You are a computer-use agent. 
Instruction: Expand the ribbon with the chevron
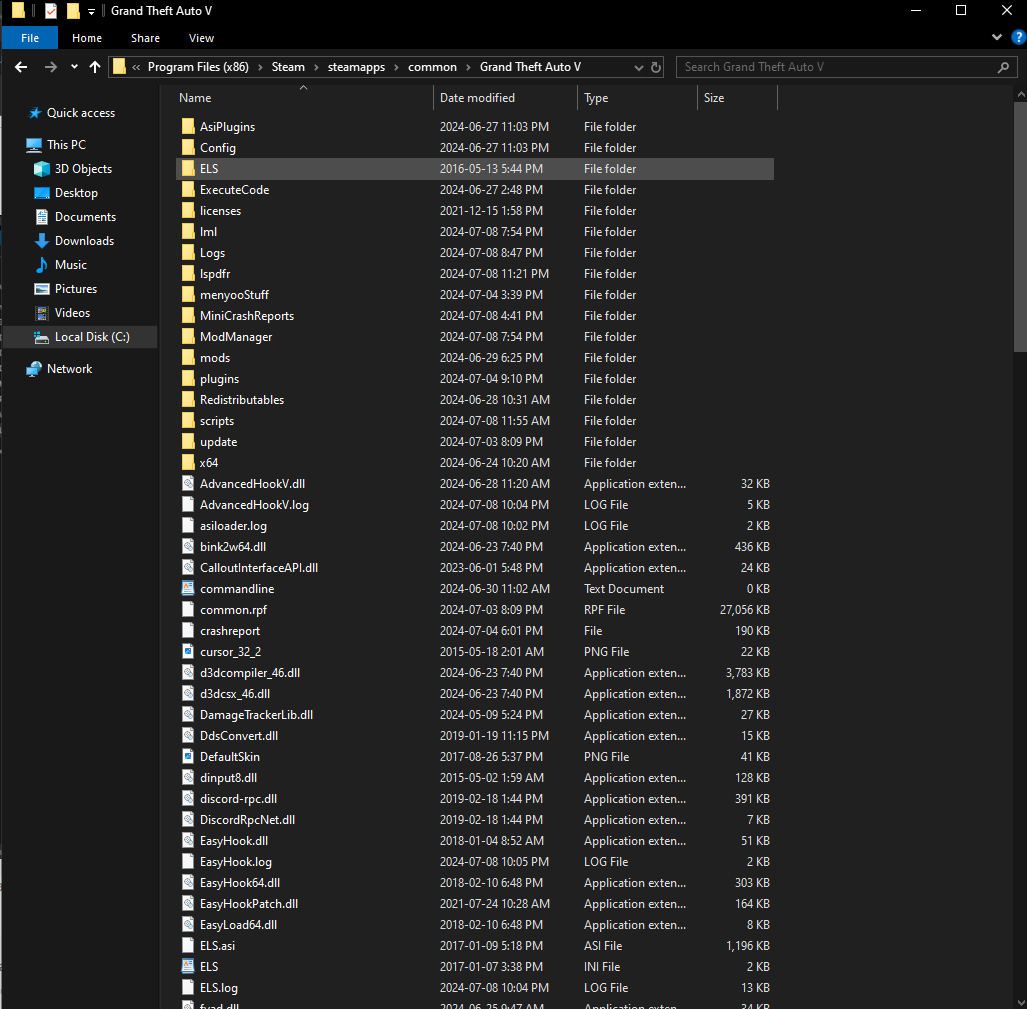pos(996,38)
